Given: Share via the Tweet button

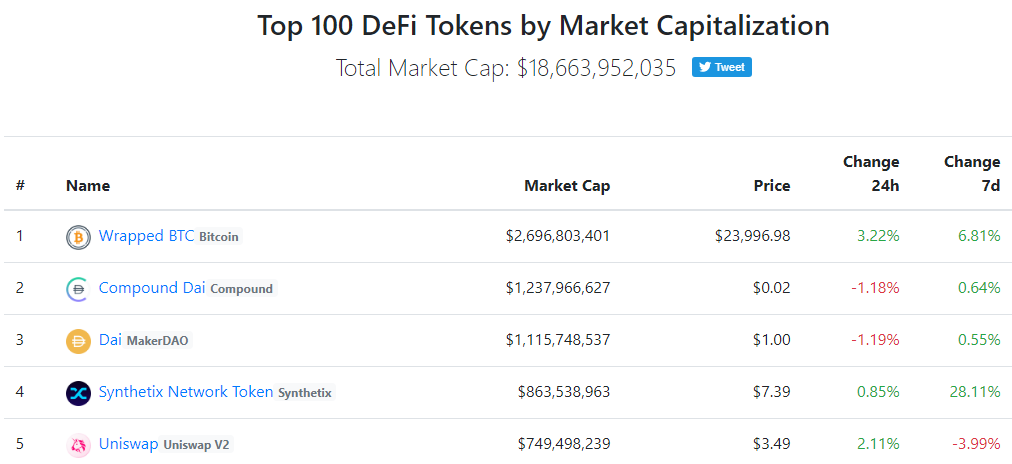Looking at the screenshot, I should click(x=721, y=67).
